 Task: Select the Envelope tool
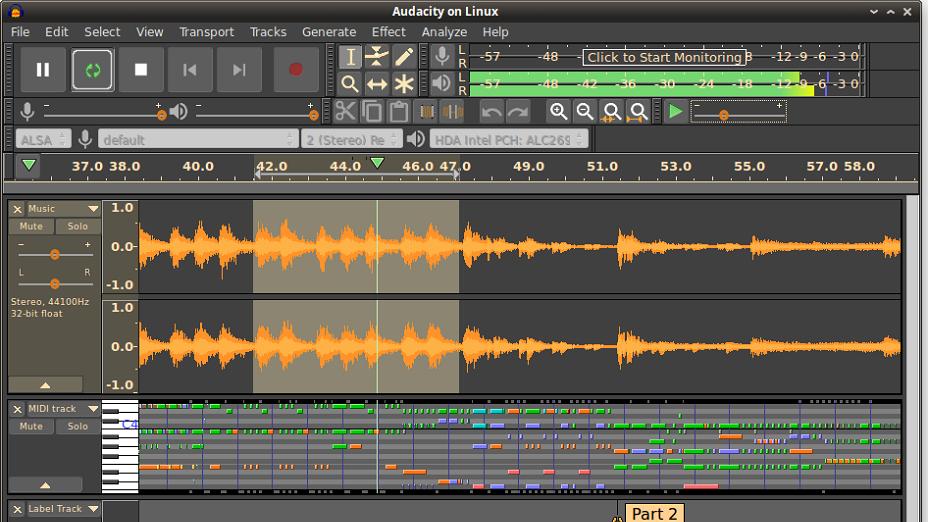click(377, 57)
